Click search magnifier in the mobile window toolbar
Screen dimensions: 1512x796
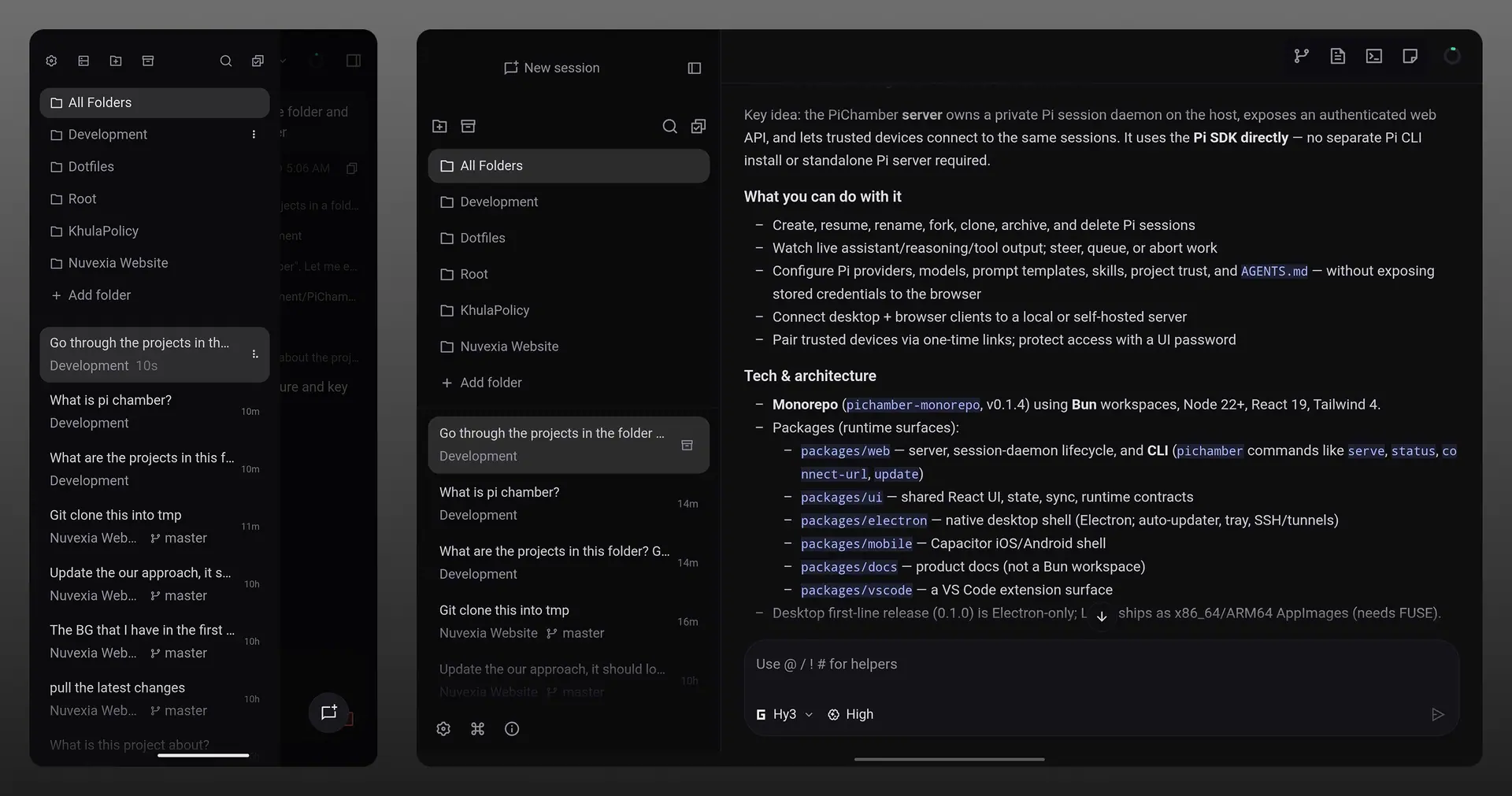(x=226, y=61)
